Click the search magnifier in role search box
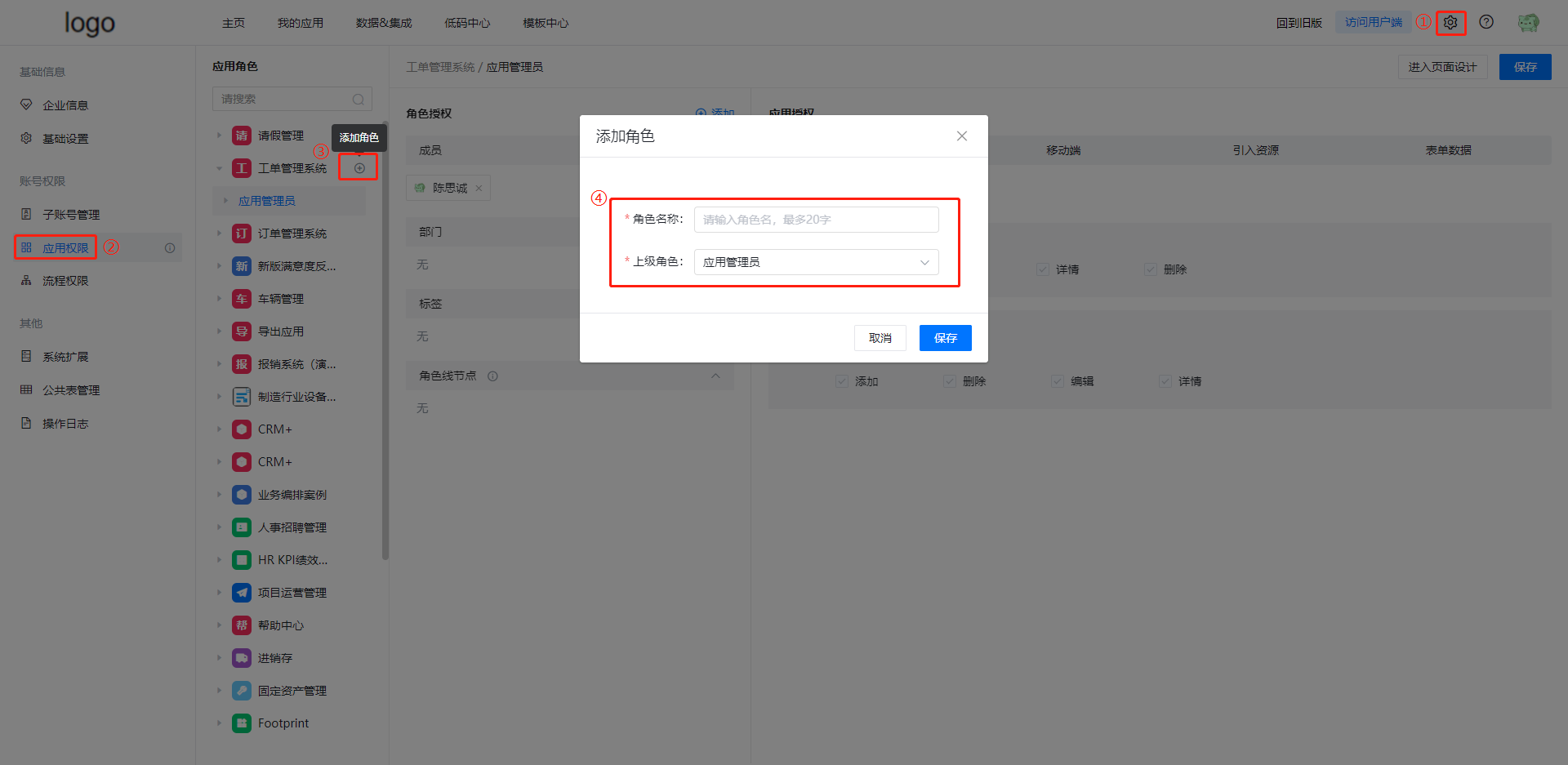 (358, 100)
